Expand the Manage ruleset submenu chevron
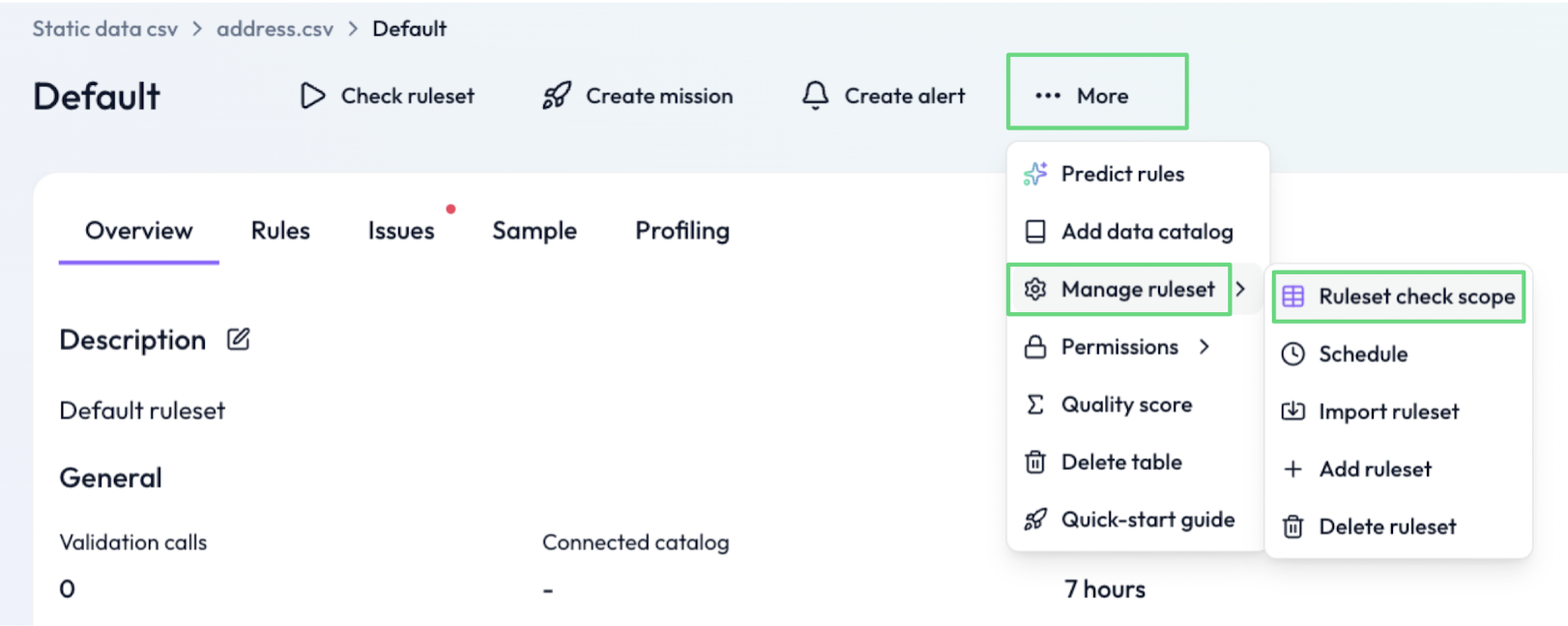The image size is (1568, 626). click(x=1241, y=289)
